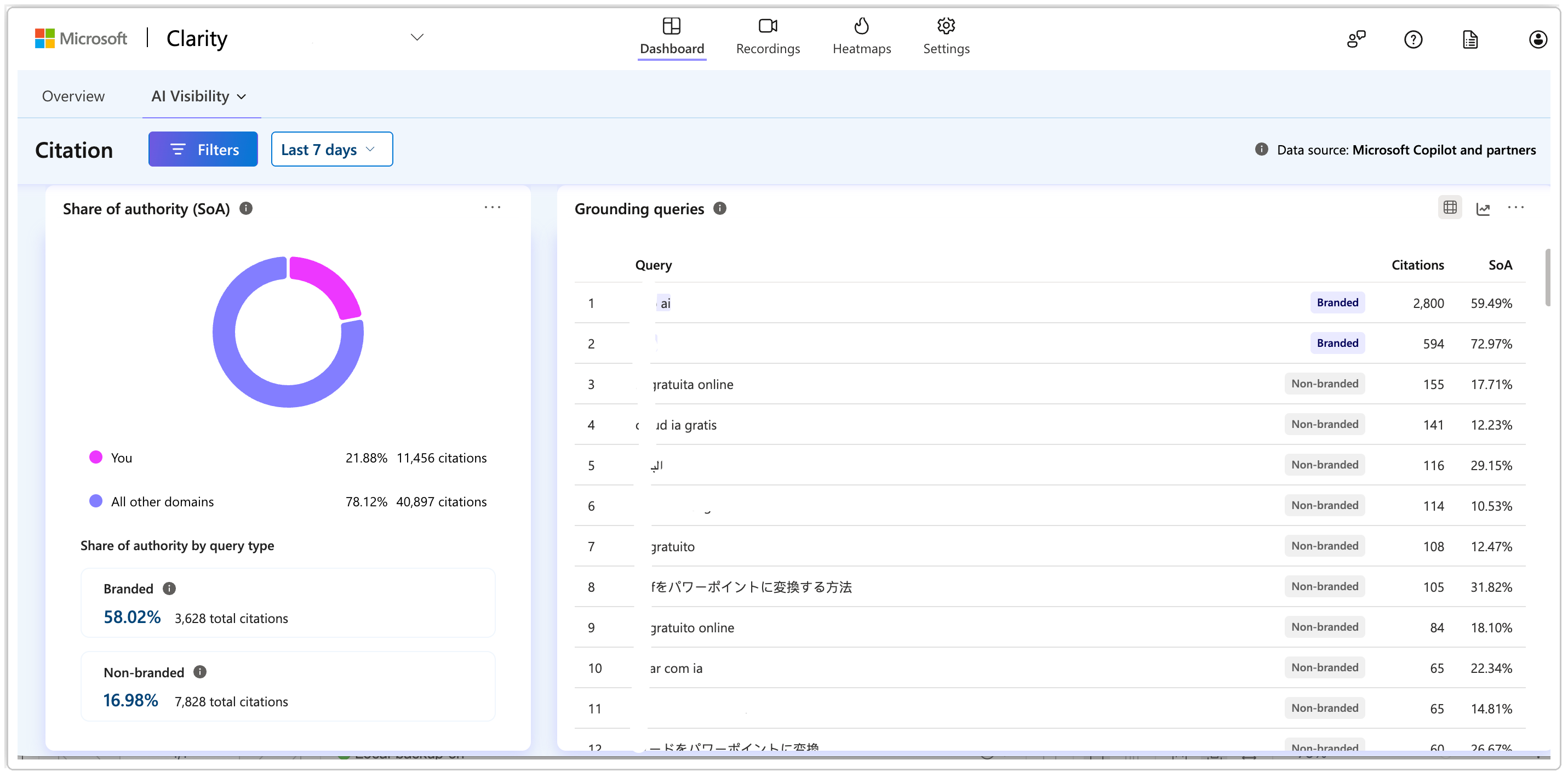This screenshot has width=1568, height=777.
Task: Click the 2,800 citations value
Action: [1428, 303]
